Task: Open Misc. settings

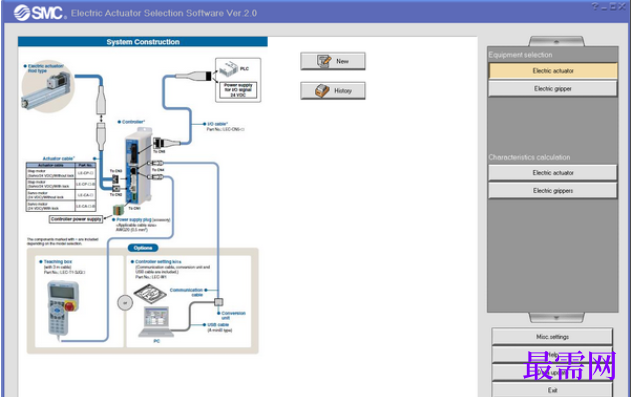Action: tap(552, 337)
